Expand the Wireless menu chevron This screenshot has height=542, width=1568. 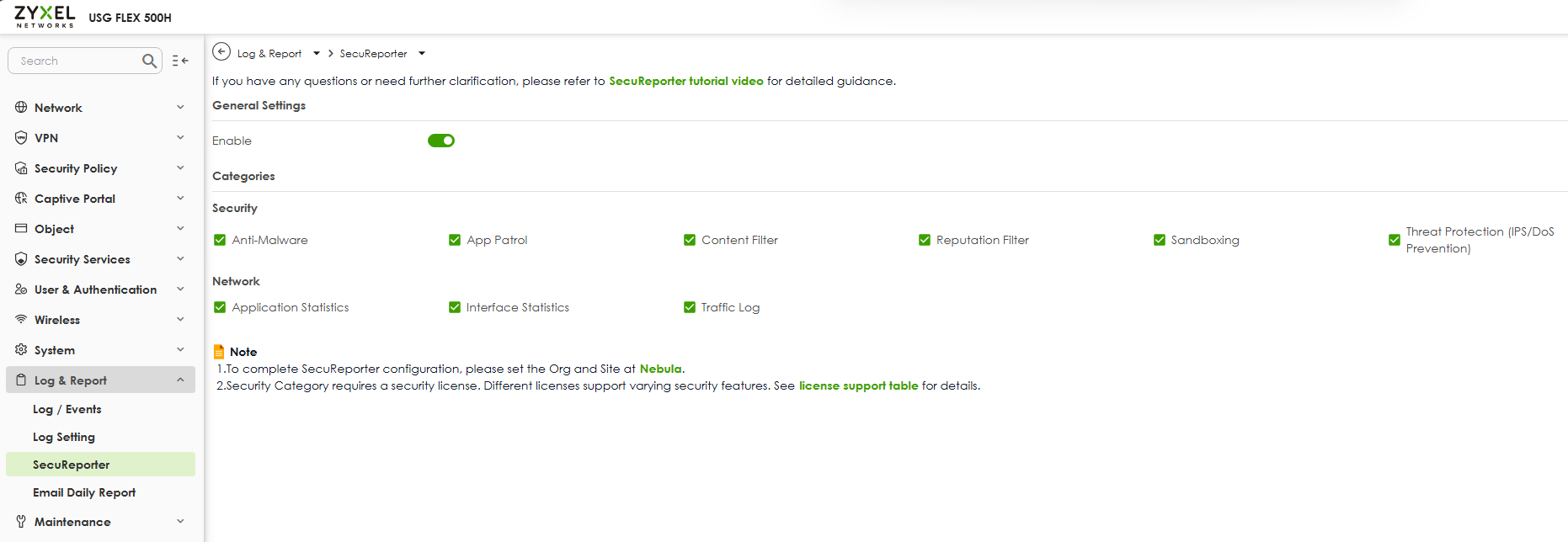coord(180,320)
